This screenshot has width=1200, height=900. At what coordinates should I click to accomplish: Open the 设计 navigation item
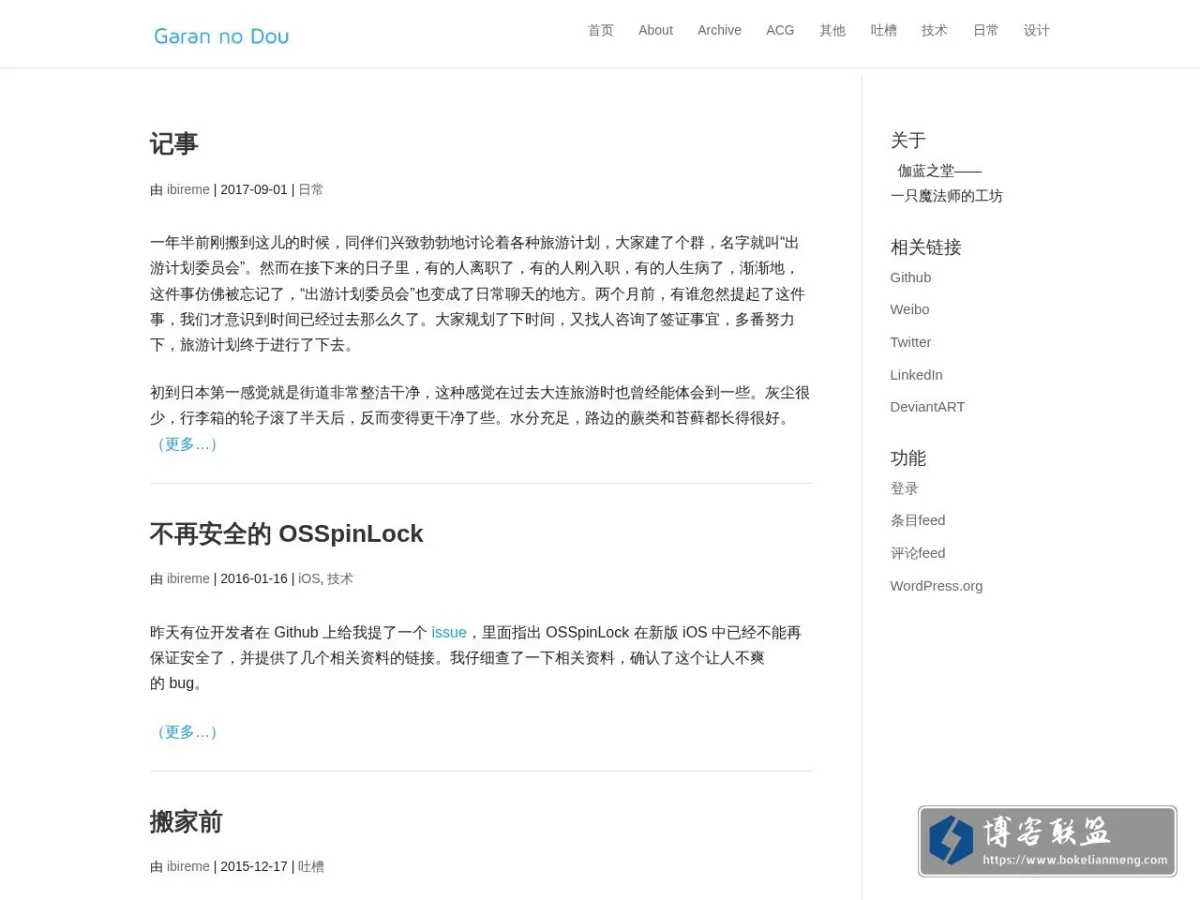click(1037, 30)
